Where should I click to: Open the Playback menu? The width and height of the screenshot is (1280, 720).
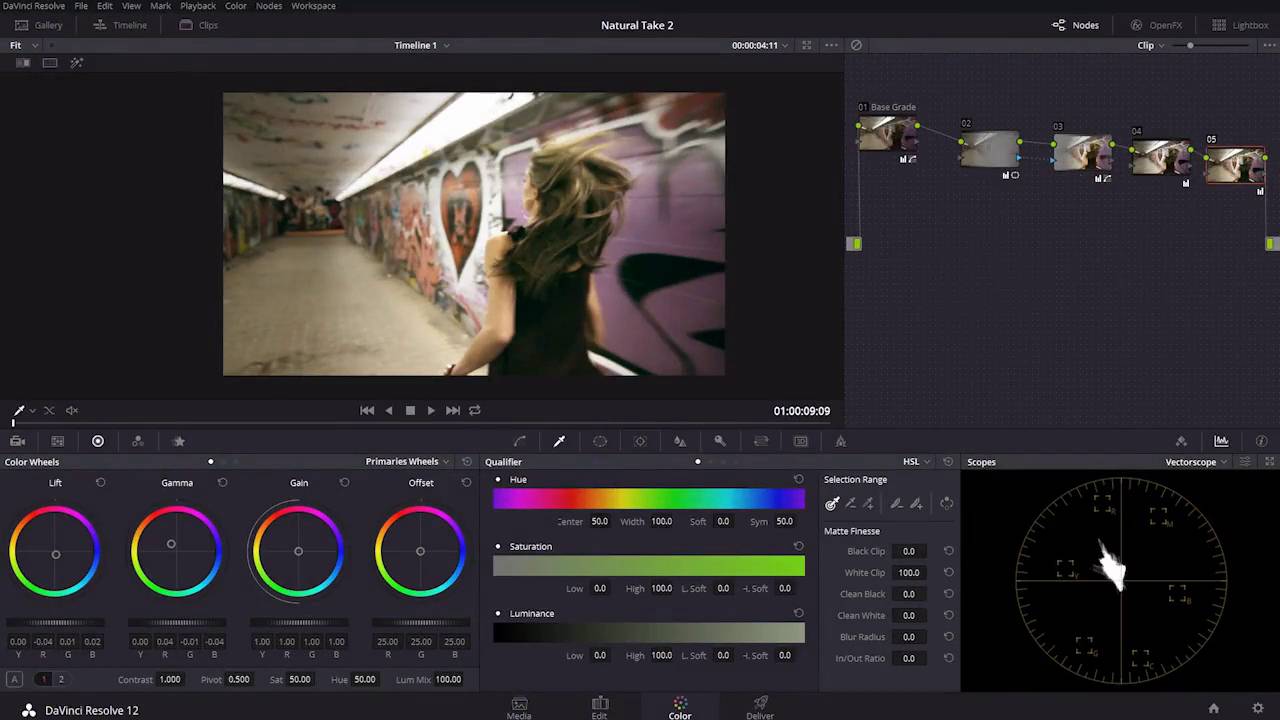point(198,6)
